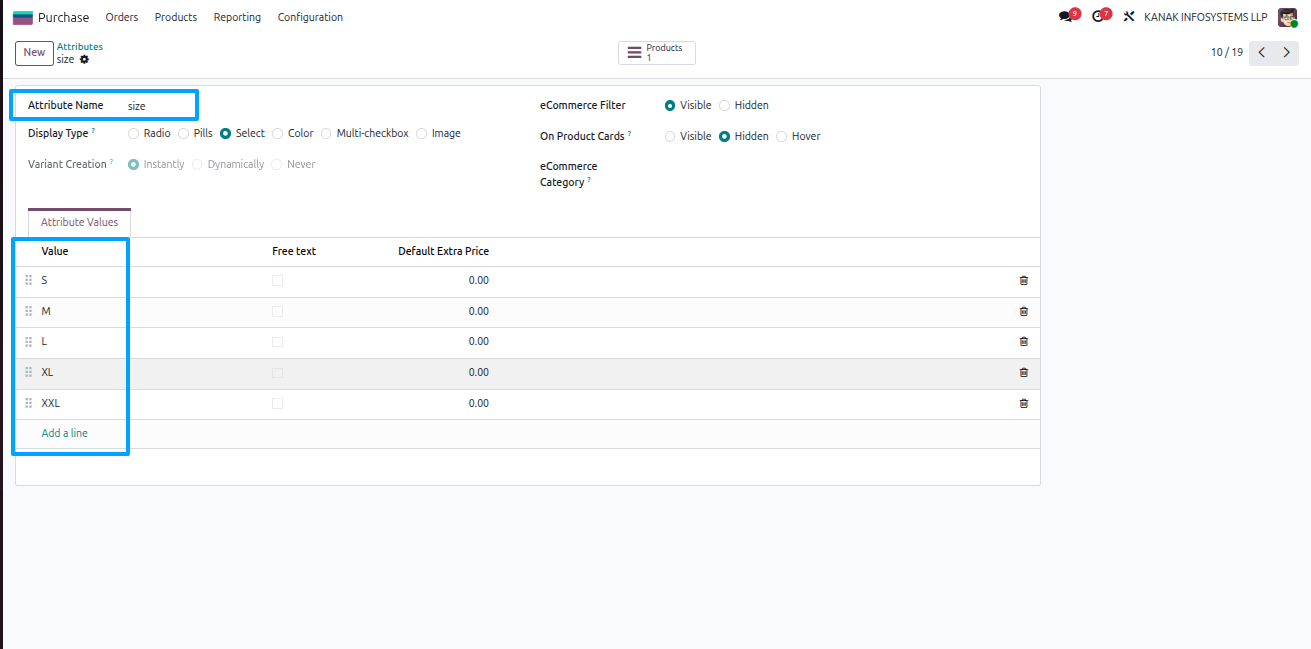Expand the Reporting menu

click(x=237, y=17)
